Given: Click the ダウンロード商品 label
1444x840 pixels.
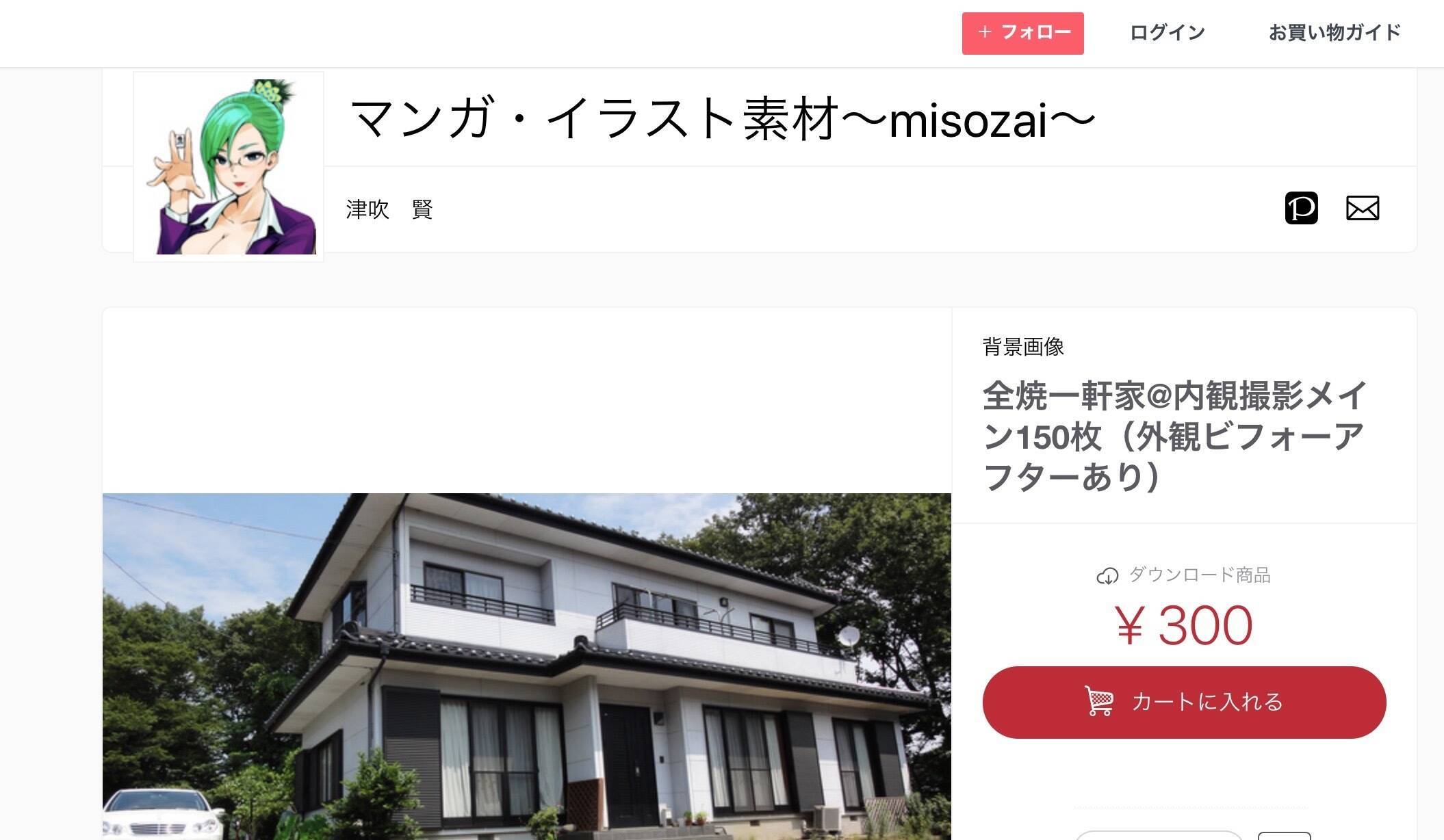Looking at the screenshot, I should pos(1199,575).
